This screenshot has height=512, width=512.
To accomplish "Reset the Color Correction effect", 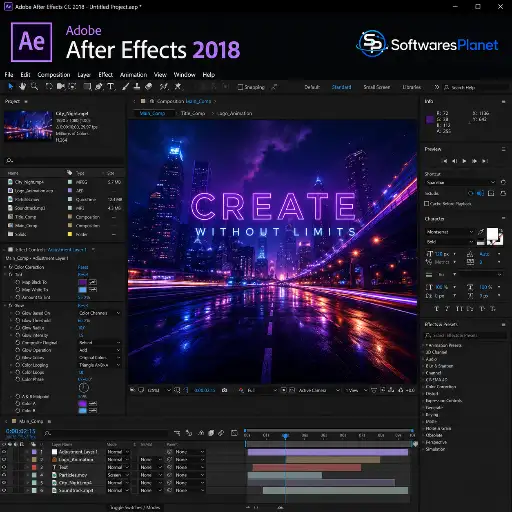I will pos(83,267).
